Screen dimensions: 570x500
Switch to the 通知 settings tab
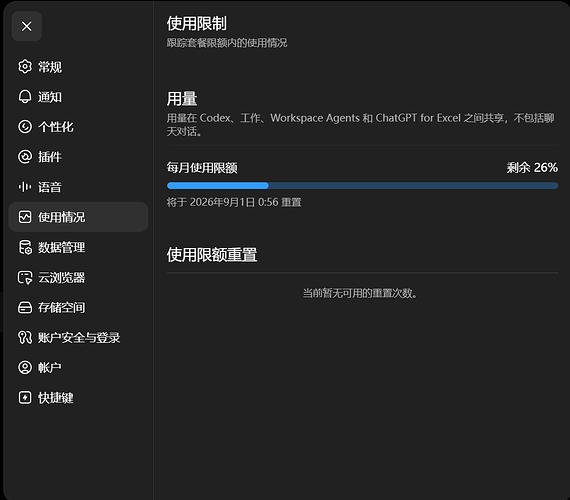pyautogui.click(x=50, y=97)
